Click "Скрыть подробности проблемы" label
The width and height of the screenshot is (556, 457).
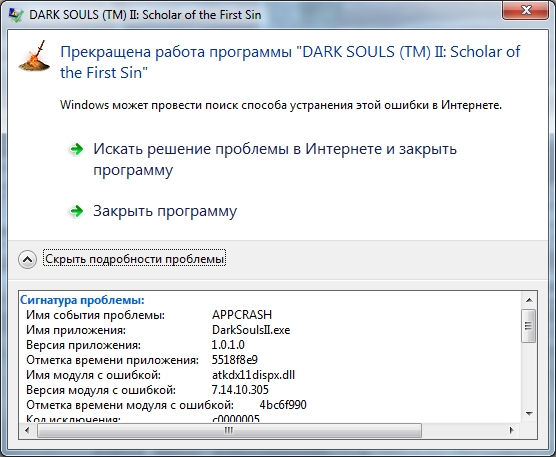(134, 258)
